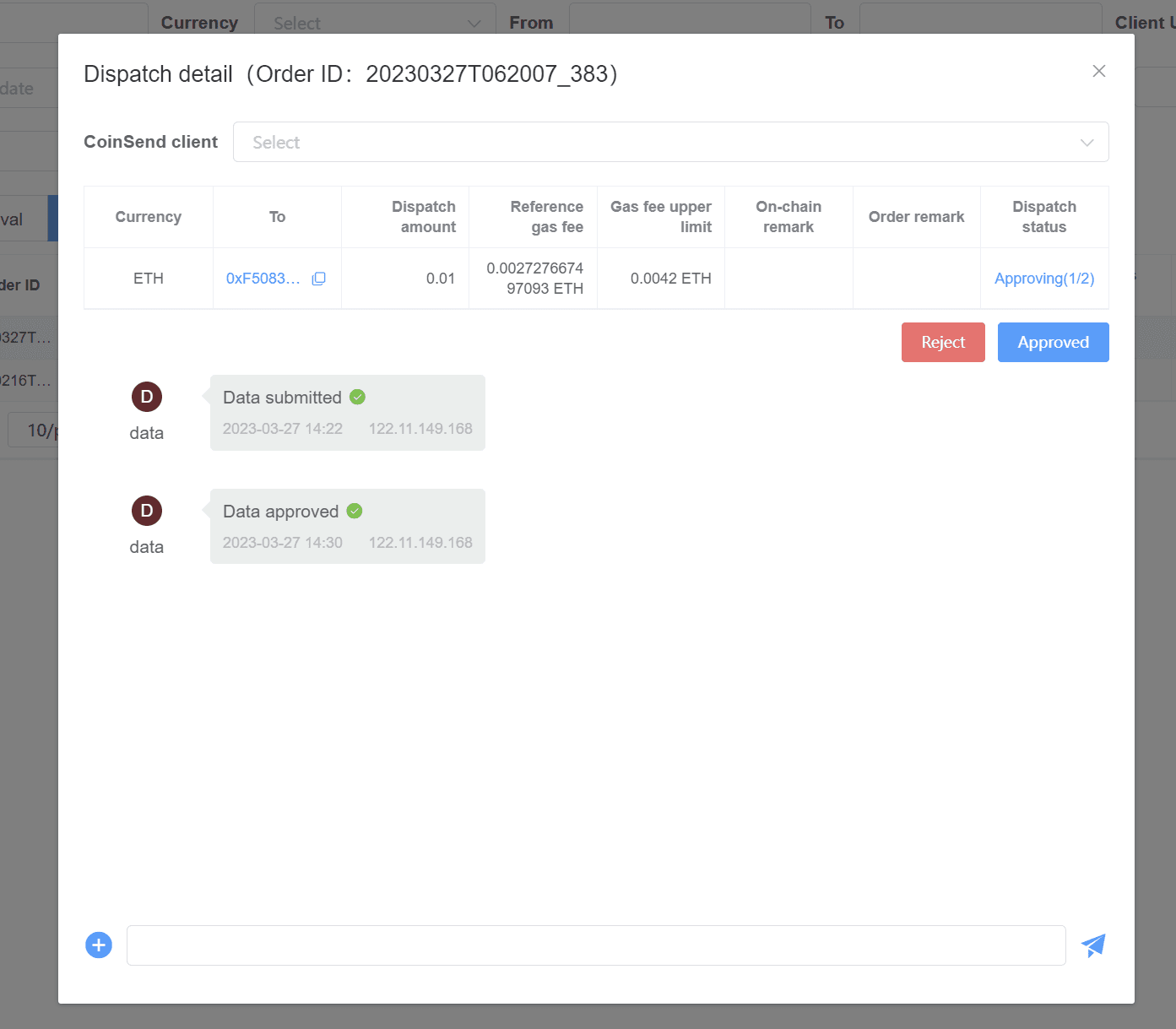This screenshot has height=1029, width=1176.
Task: Click the Approved button
Action: point(1053,342)
